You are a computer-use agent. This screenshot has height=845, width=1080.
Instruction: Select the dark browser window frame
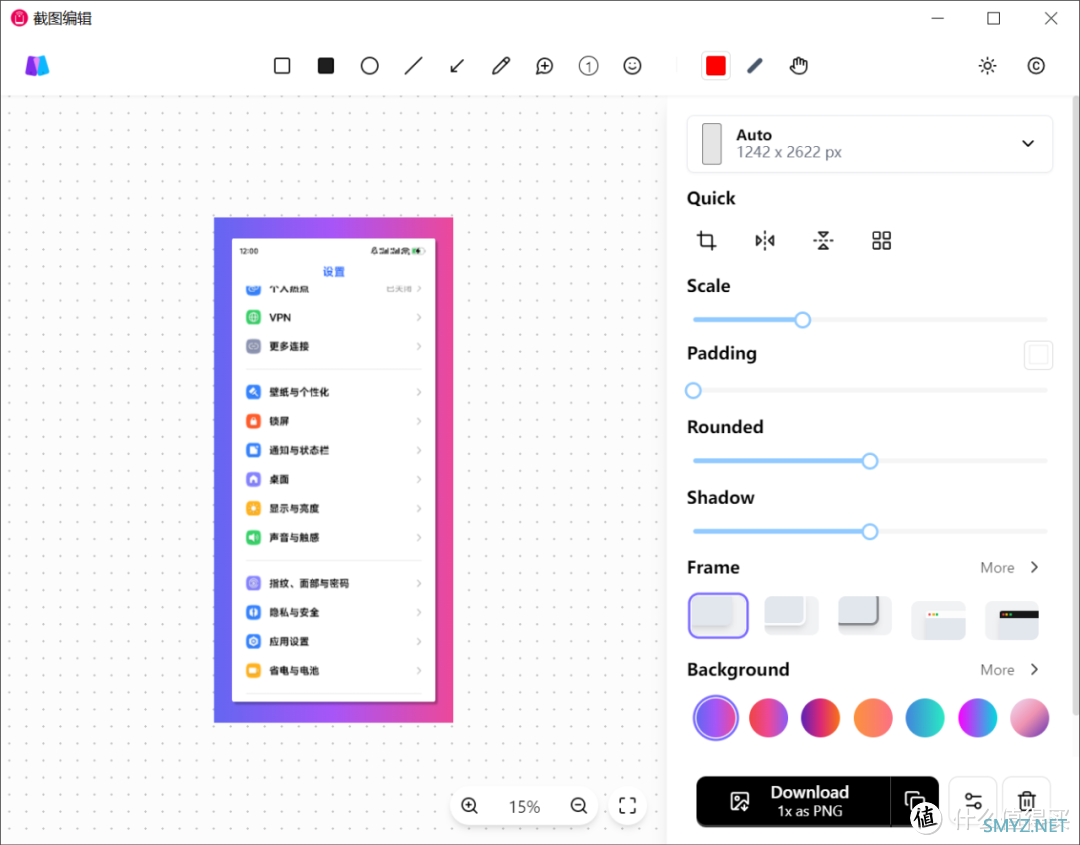(1012, 620)
